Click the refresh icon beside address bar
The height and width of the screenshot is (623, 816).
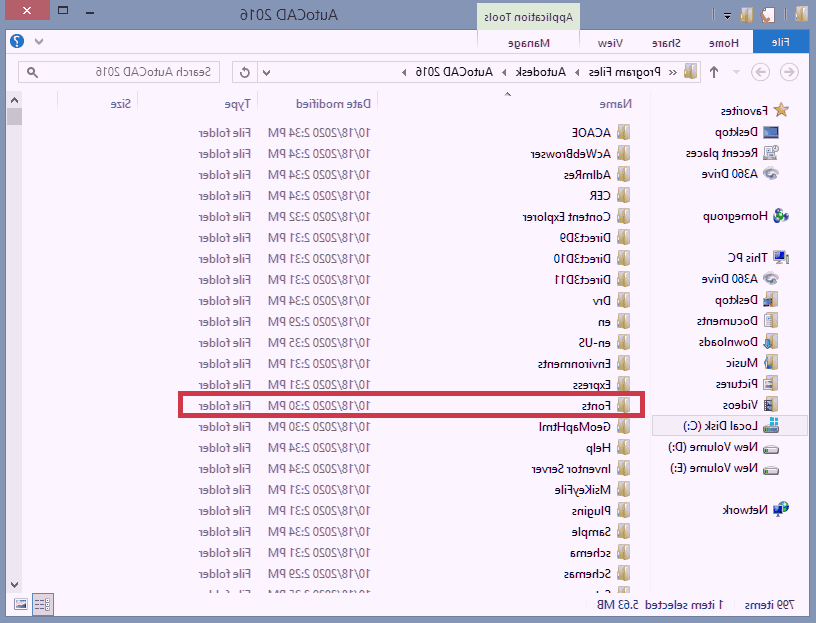tap(245, 72)
